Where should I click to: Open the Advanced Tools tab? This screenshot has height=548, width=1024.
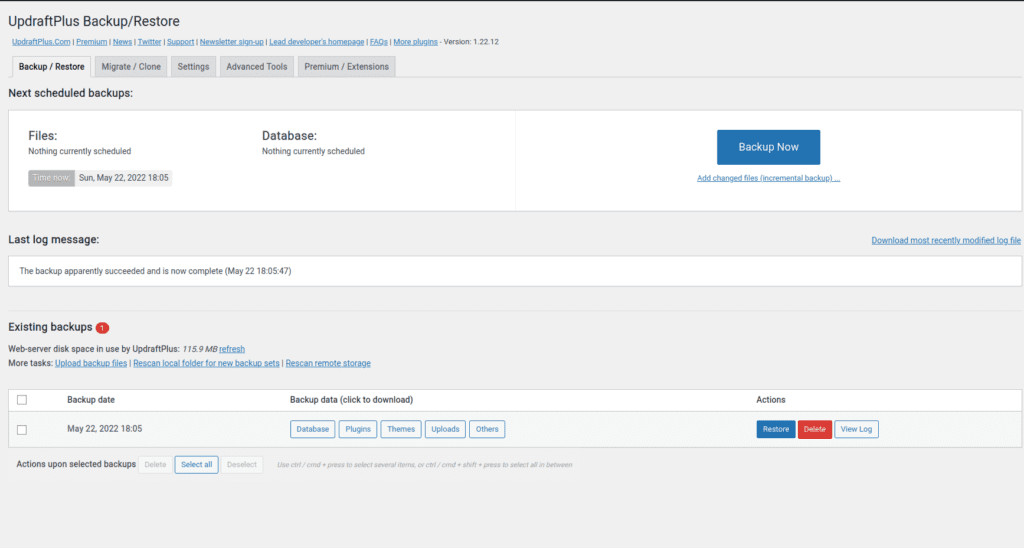[x=256, y=67]
